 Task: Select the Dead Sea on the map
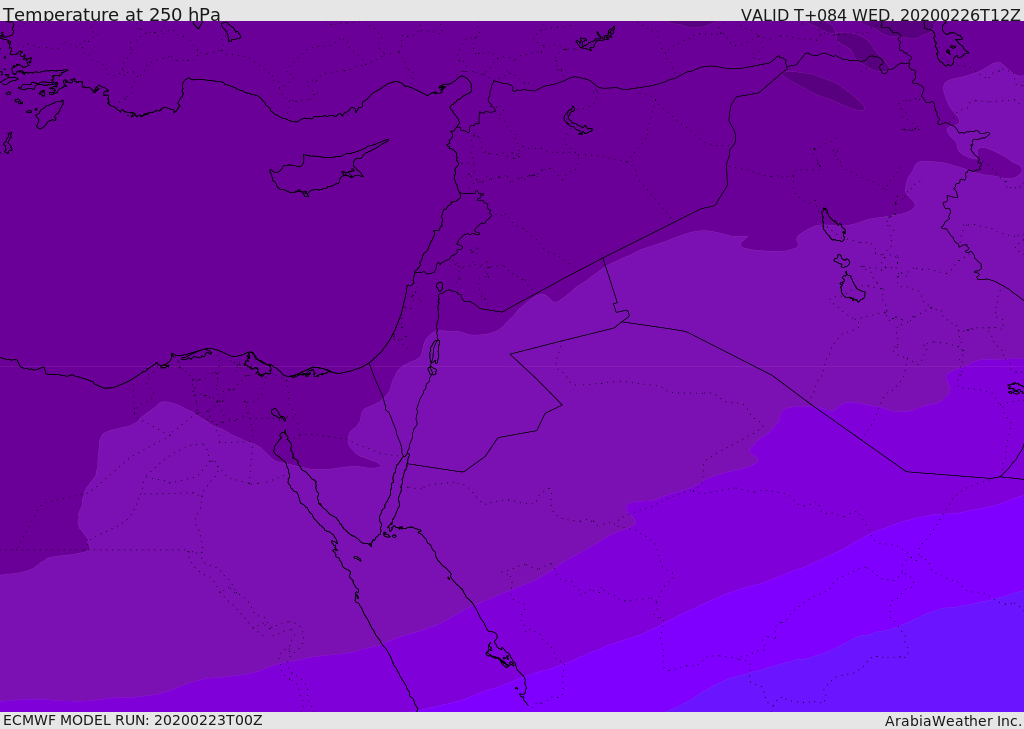[434, 353]
